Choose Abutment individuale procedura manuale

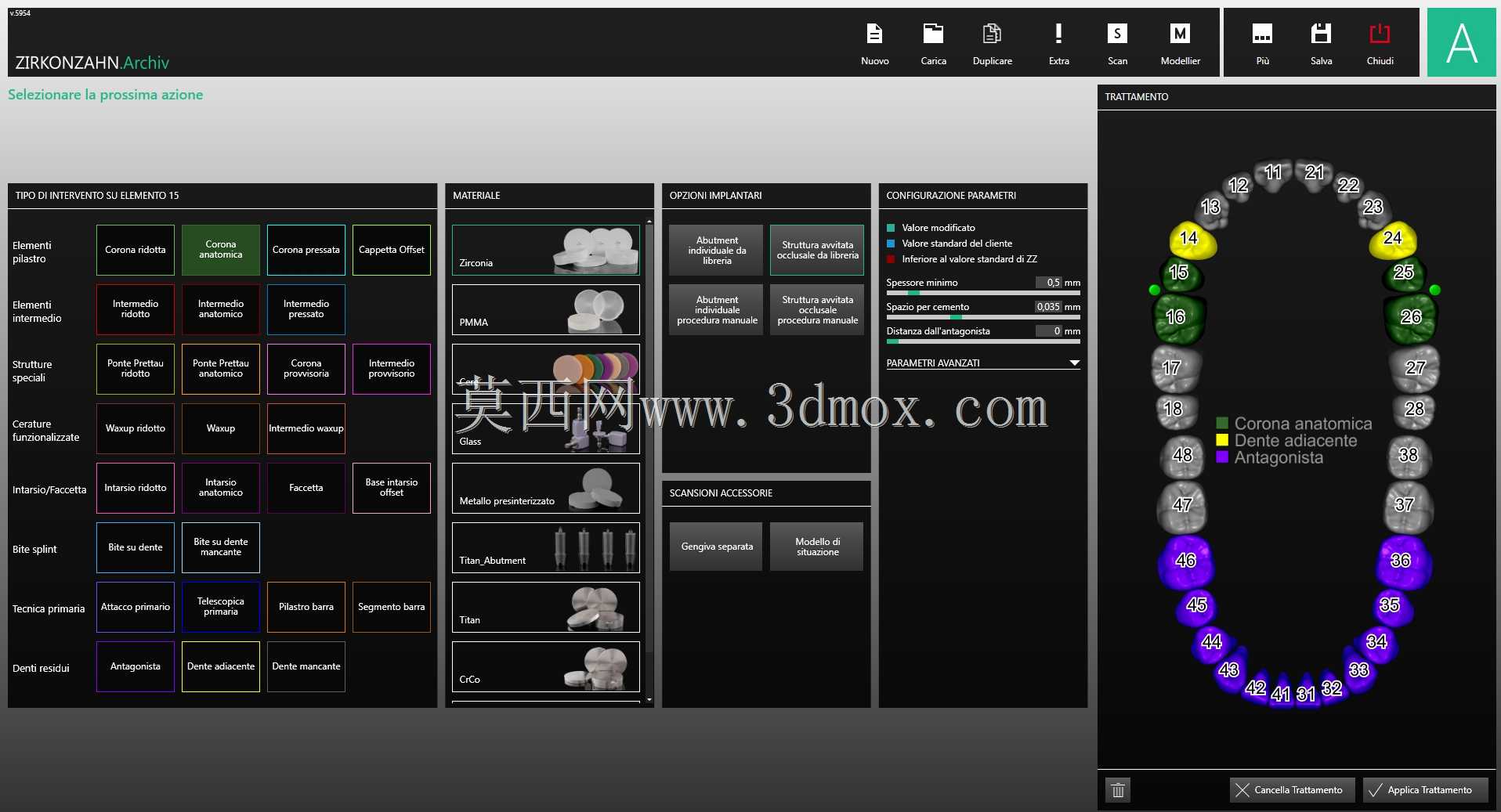click(x=716, y=309)
